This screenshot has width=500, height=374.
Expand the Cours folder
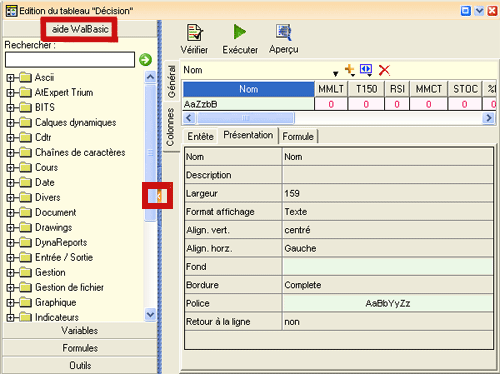(x=10, y=168)
